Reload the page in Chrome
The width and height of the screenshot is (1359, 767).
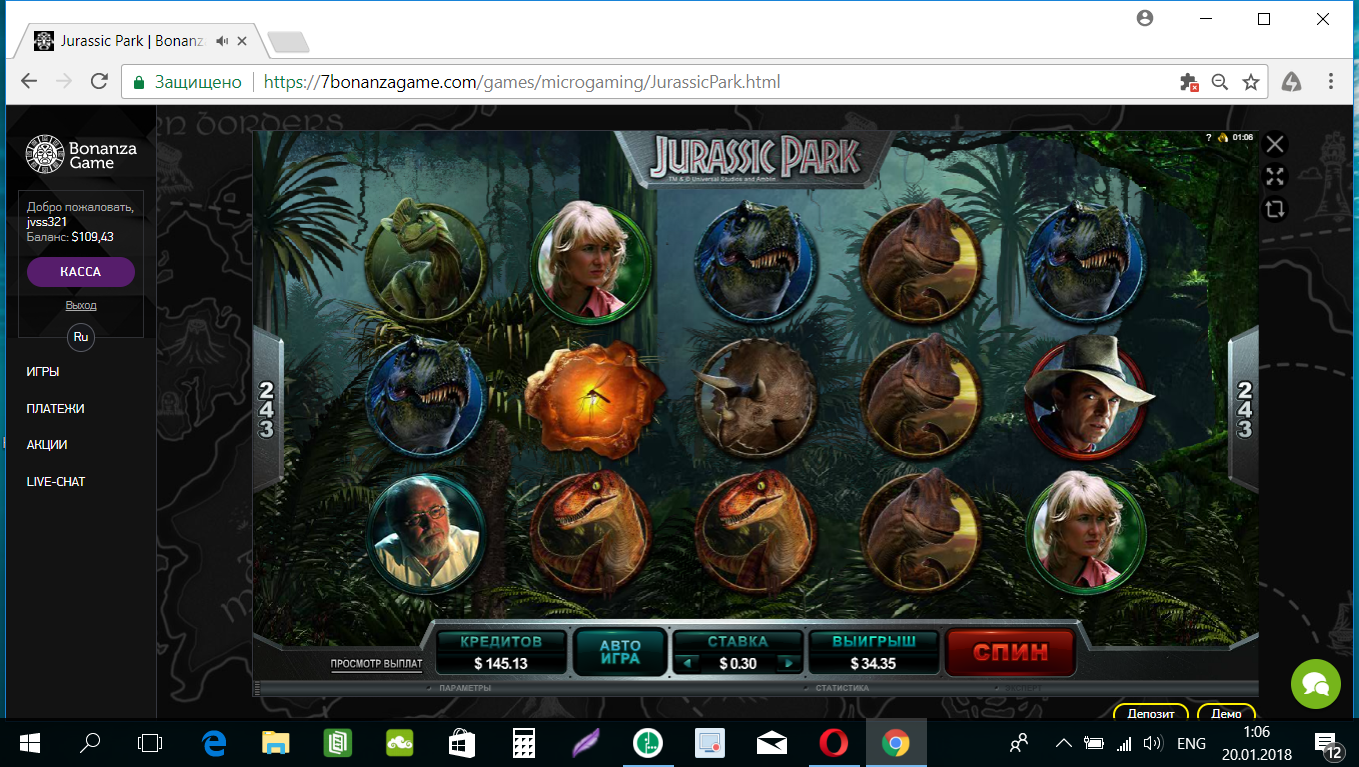coord(99,82)
